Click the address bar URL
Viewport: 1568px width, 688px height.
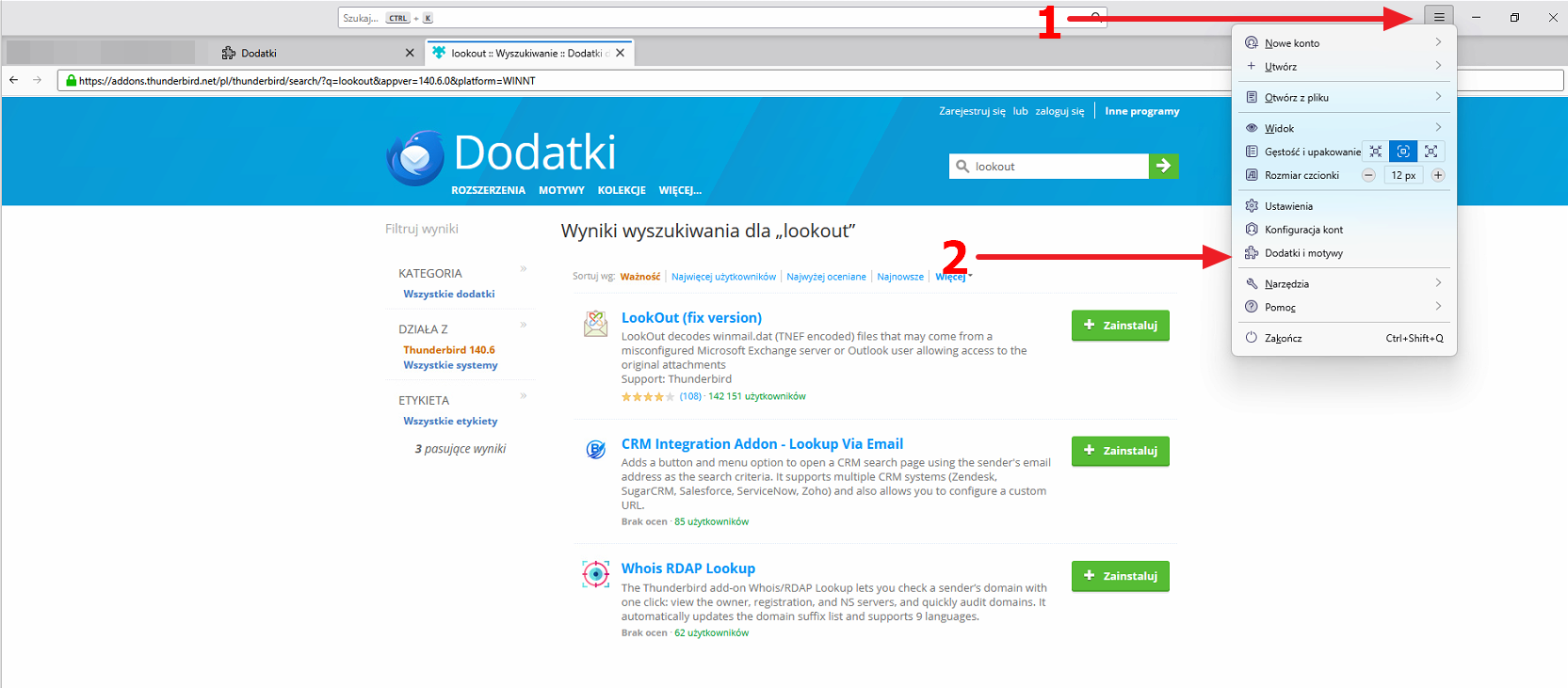click(x=307, y=81)
